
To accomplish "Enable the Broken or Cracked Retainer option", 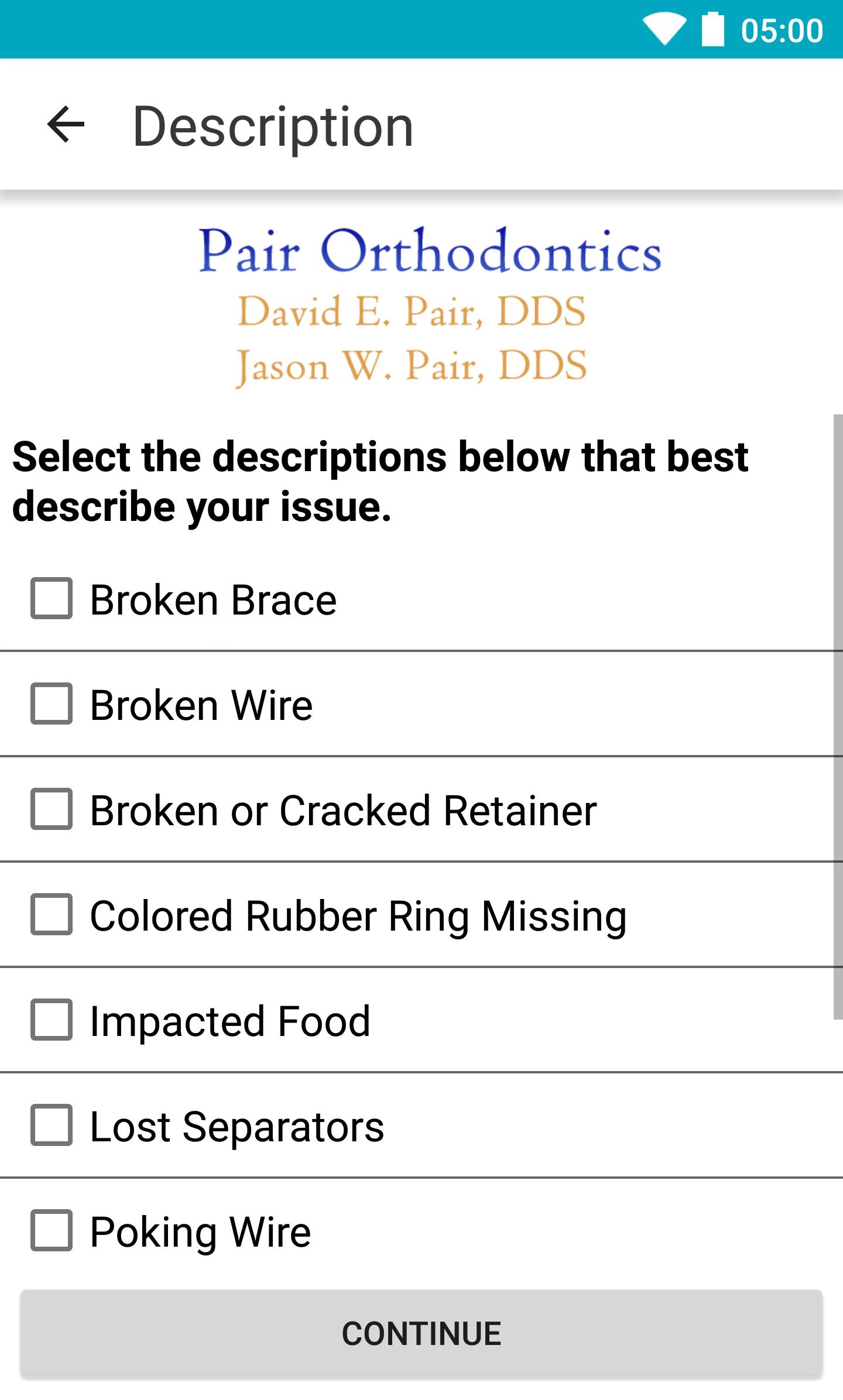I will coord(53,810).
